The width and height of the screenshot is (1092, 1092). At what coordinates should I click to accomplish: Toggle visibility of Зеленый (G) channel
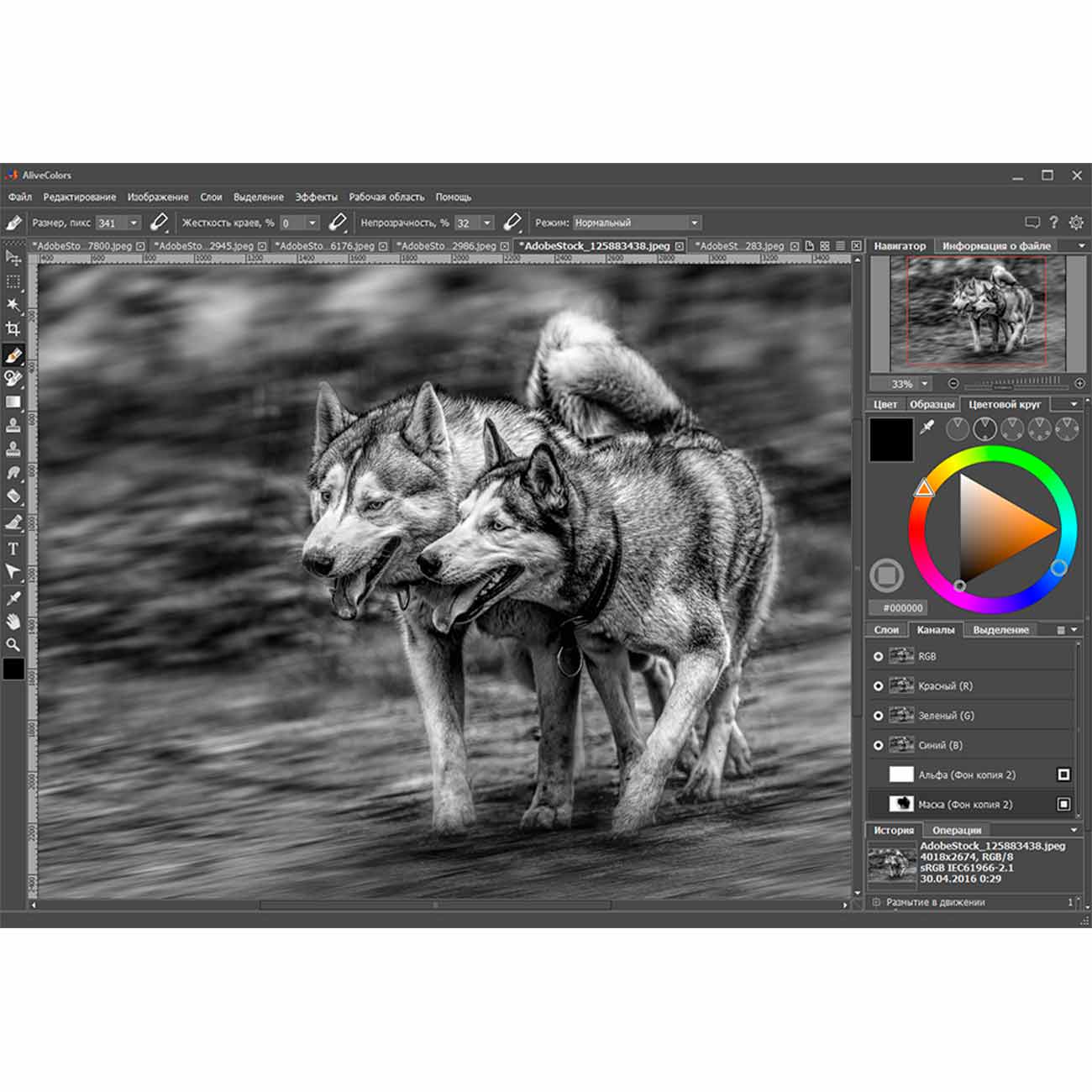click(x=879, y=716)
